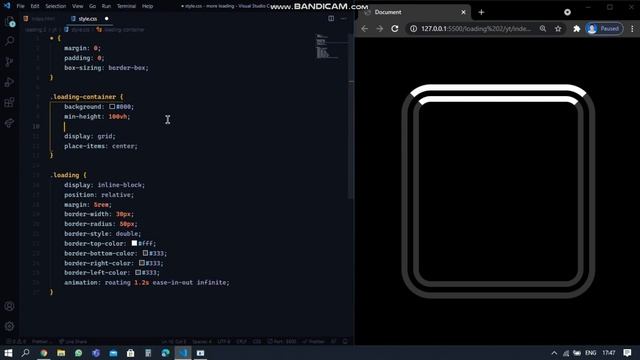The width and height of the screenshot is (640, 360).
Task: Go forward in the Chrome browser
Action: click(x=380, y=29)
